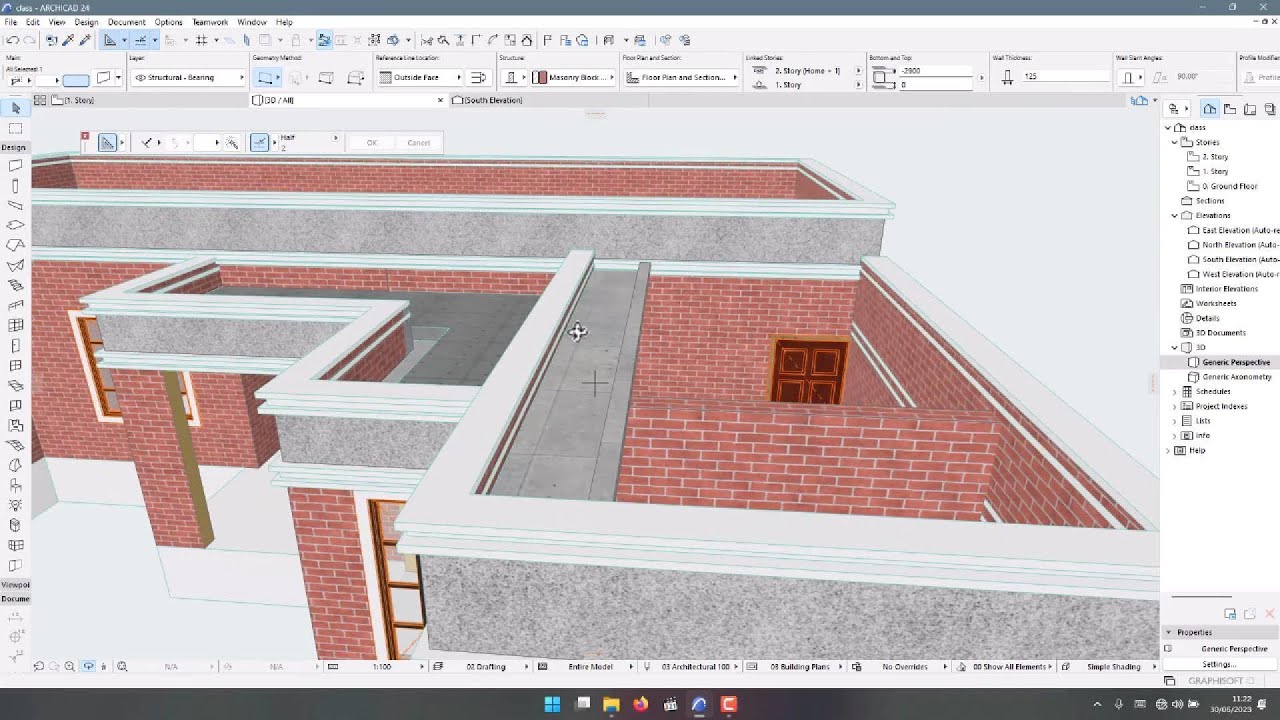Image resolution: width=1280 pixels, height=720 pixels.
Task: Pick up parameters with eyedropper icon
Action: (68, 40)
